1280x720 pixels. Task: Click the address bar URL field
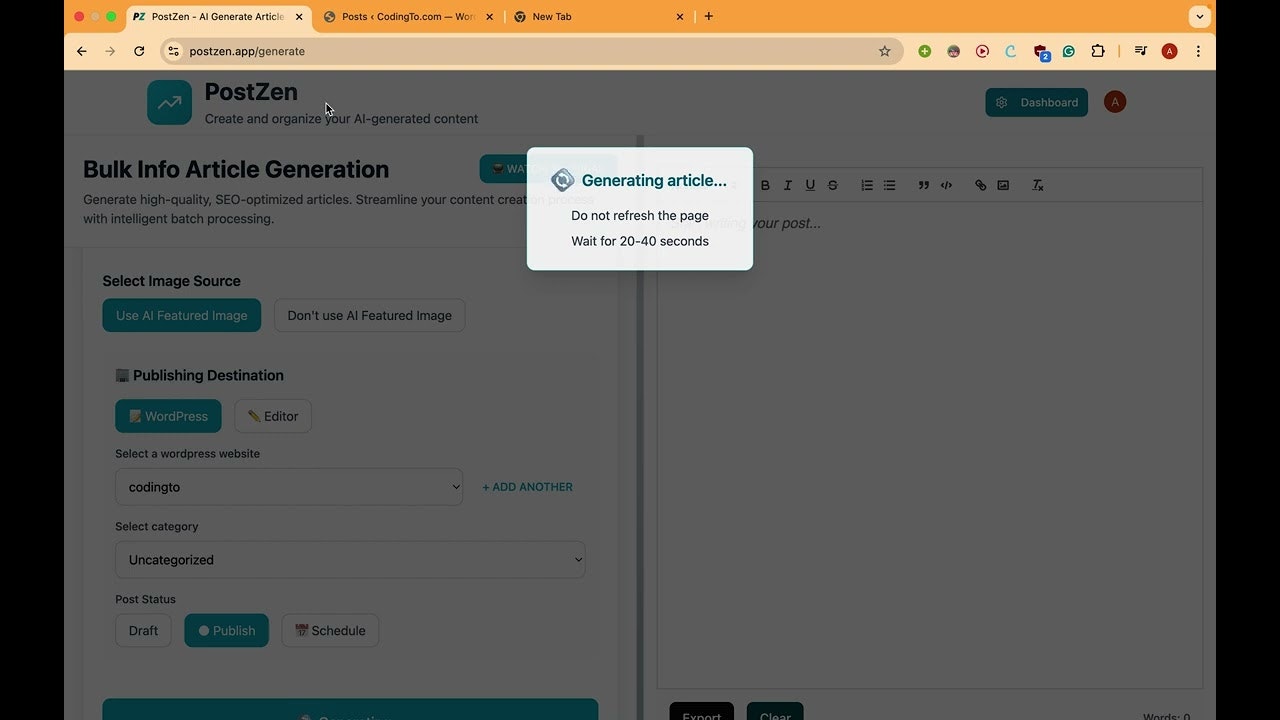tap(530, 51)
